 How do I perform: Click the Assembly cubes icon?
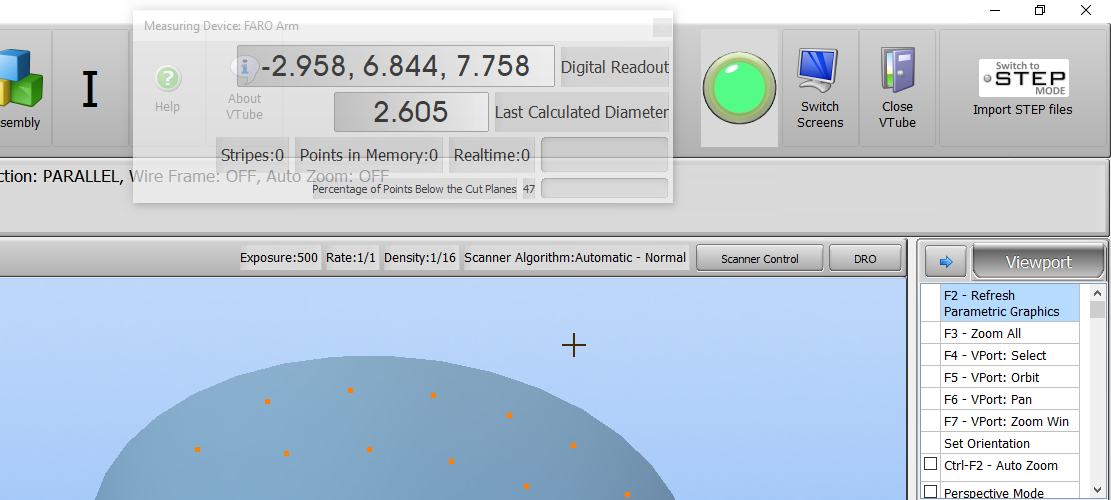coord(18,78)
